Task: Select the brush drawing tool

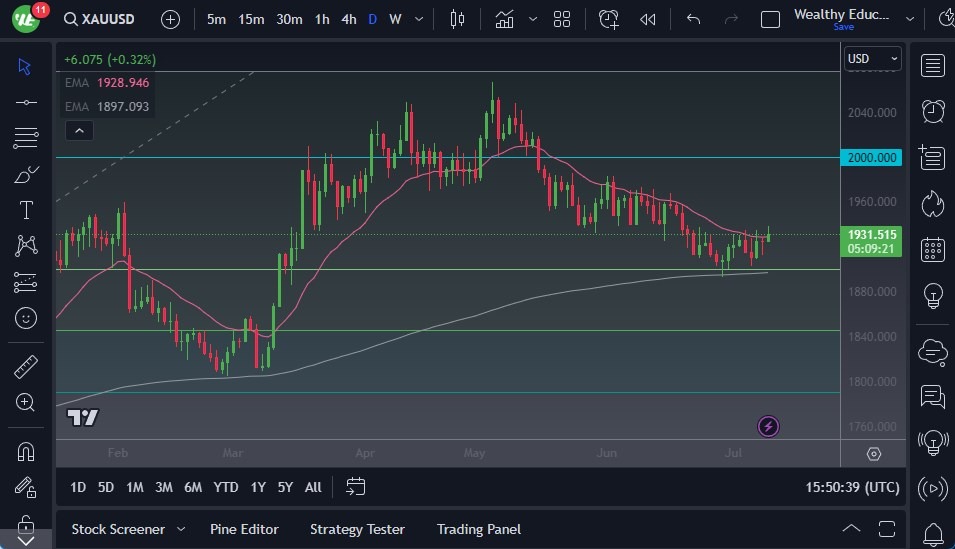Action: 26,174
